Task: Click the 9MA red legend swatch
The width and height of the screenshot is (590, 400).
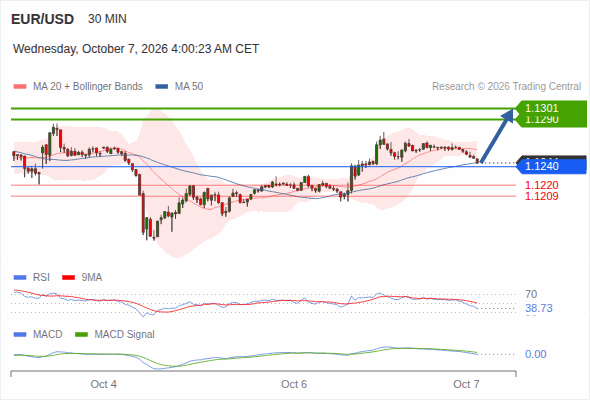Action: [x=68, y=278]
